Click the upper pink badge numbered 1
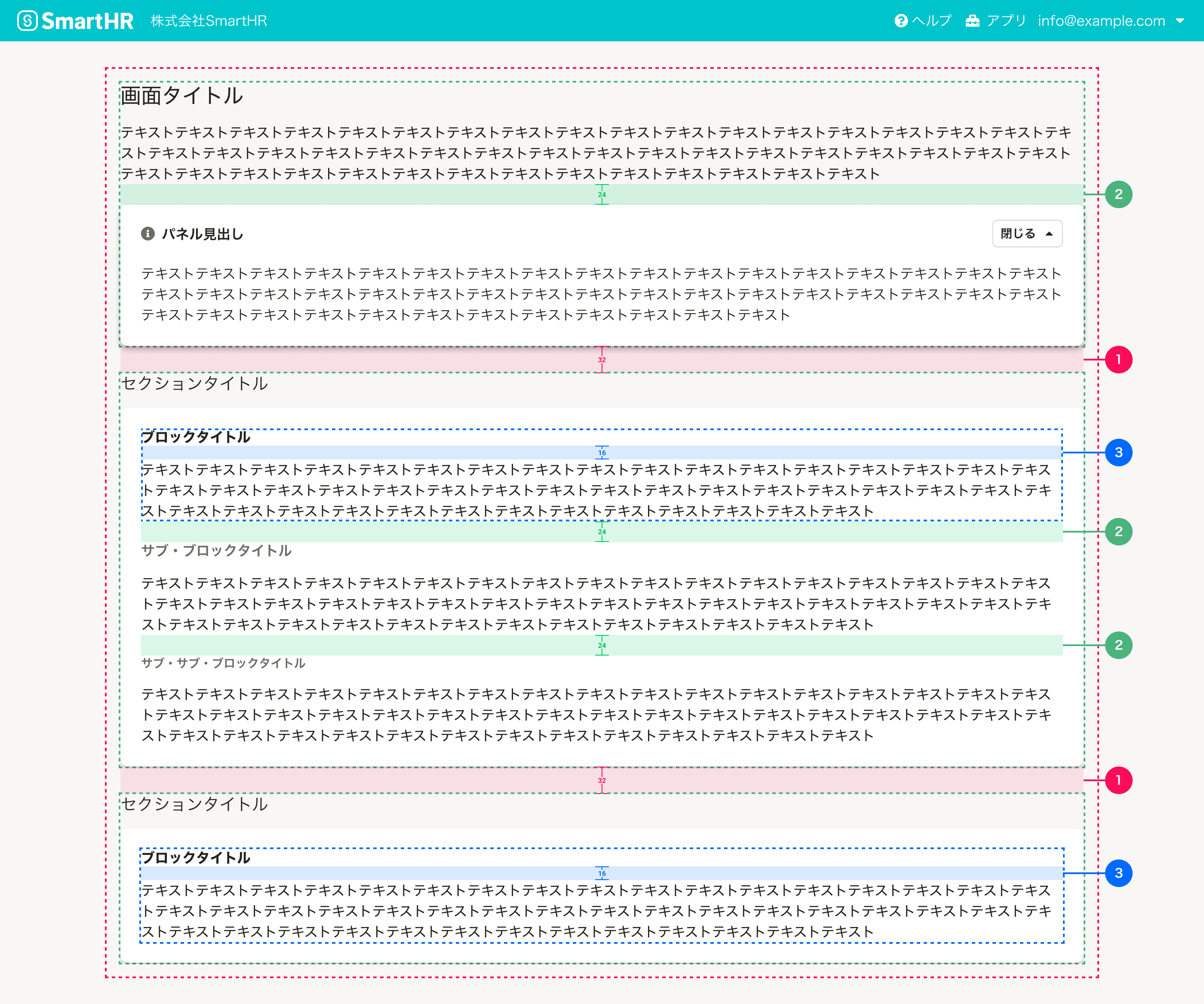This screenshot has height=1004, width=1204. click(x=1118, y=360)
